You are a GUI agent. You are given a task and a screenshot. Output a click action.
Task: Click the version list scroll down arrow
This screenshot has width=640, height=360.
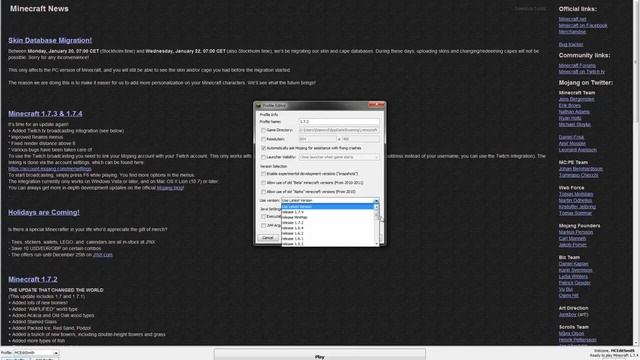(376, 244)
